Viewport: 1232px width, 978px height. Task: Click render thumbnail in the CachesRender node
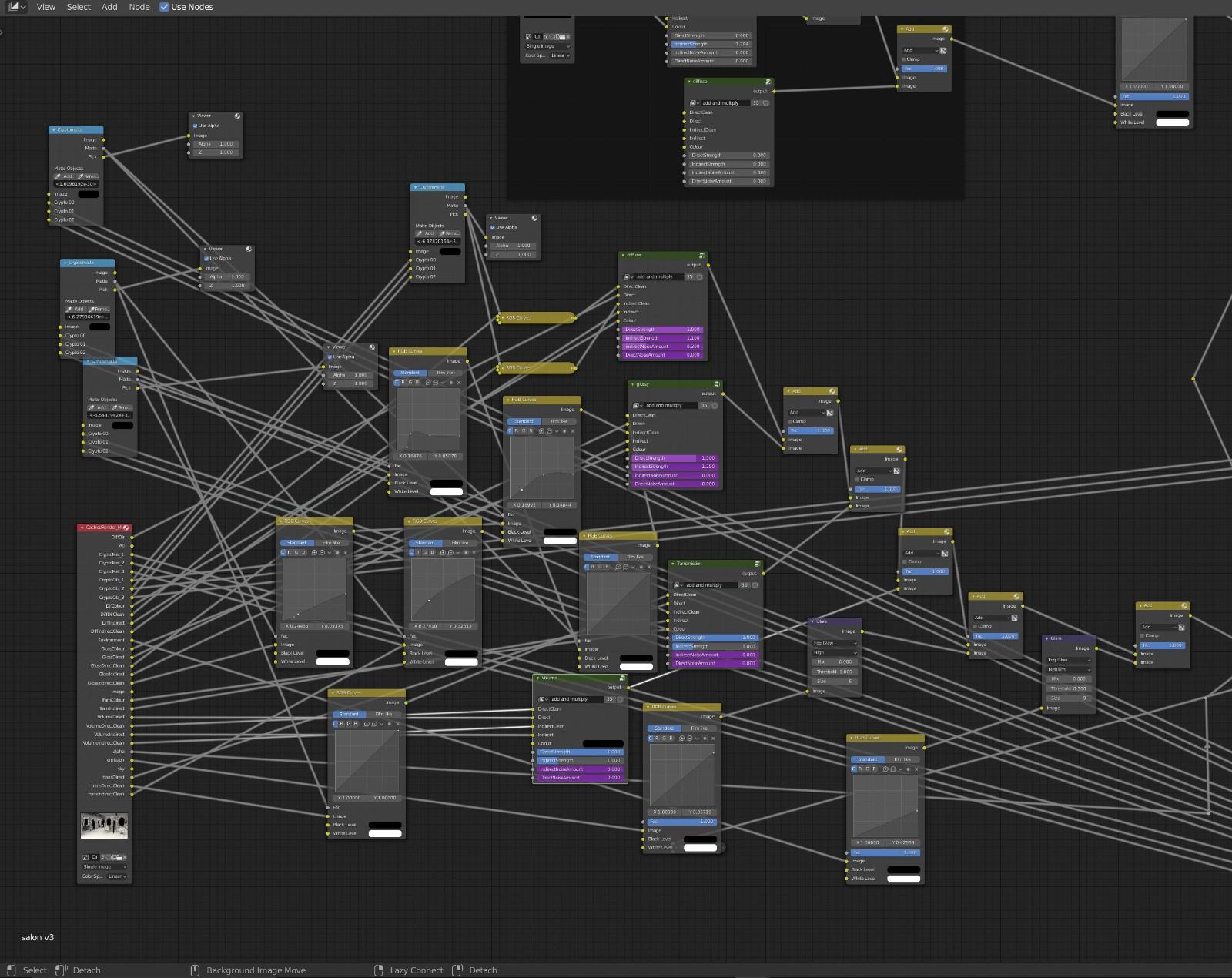tap(104, 826)
